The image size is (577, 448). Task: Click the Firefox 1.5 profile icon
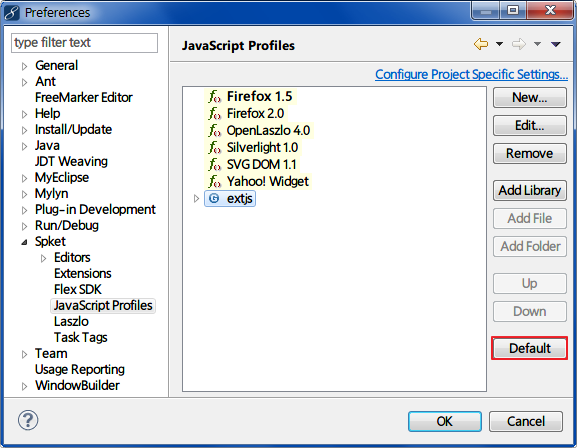pos(215,97)
